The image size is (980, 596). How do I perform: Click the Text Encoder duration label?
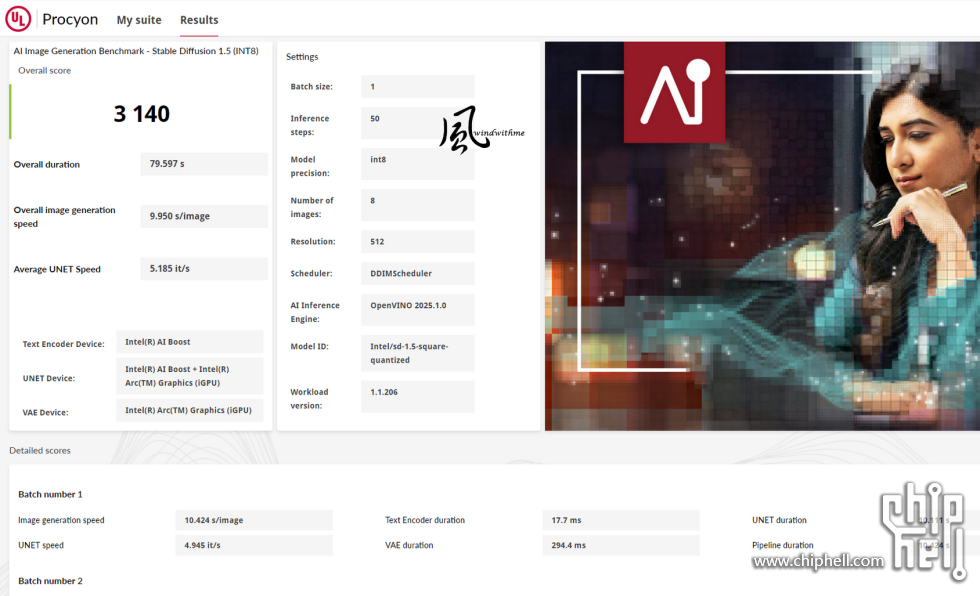pos(425,520)
